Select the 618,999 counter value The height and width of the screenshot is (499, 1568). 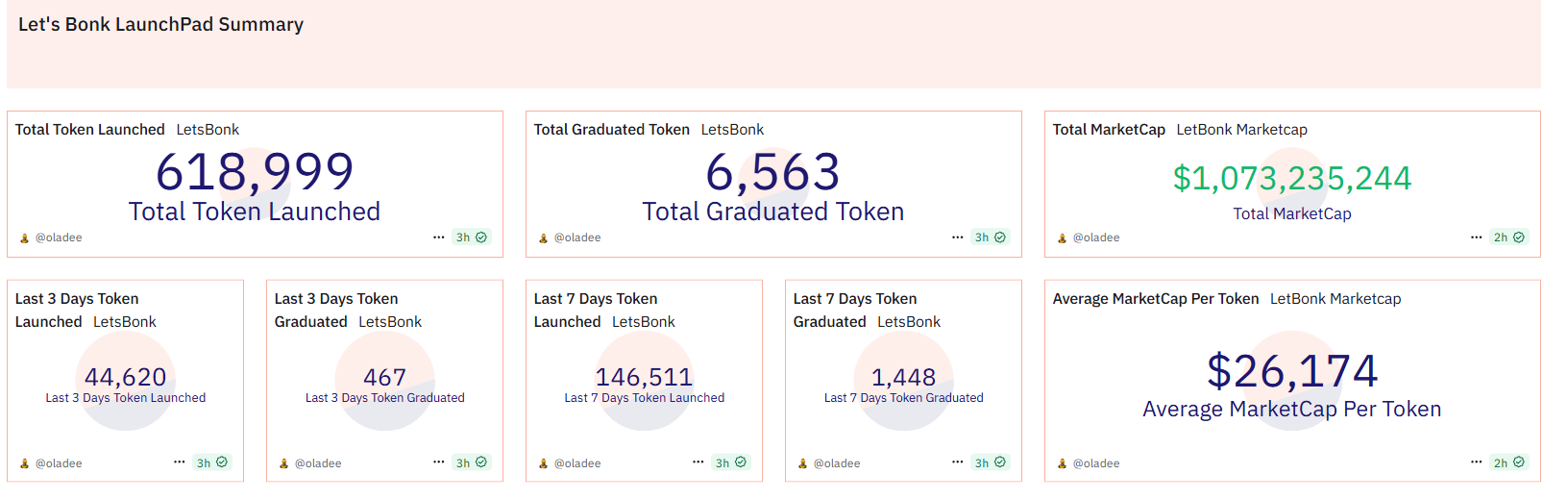tap(255, 172)
